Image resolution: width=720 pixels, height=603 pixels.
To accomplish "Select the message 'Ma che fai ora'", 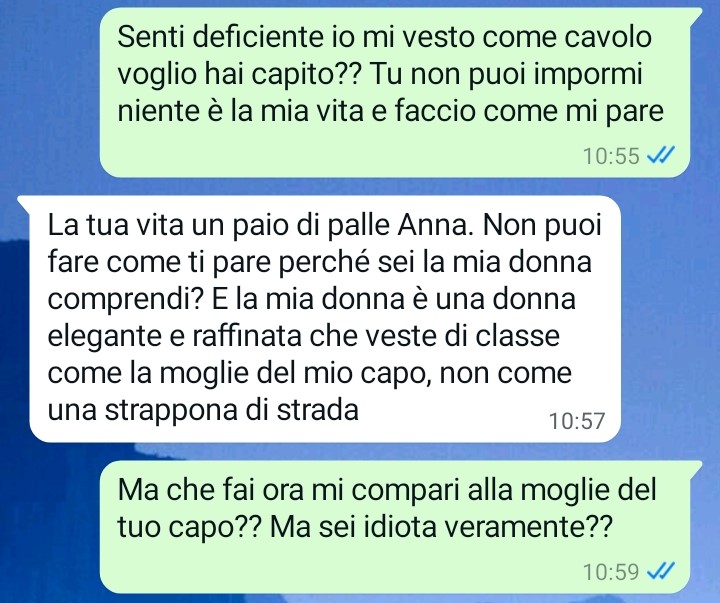I will (396, 526).
